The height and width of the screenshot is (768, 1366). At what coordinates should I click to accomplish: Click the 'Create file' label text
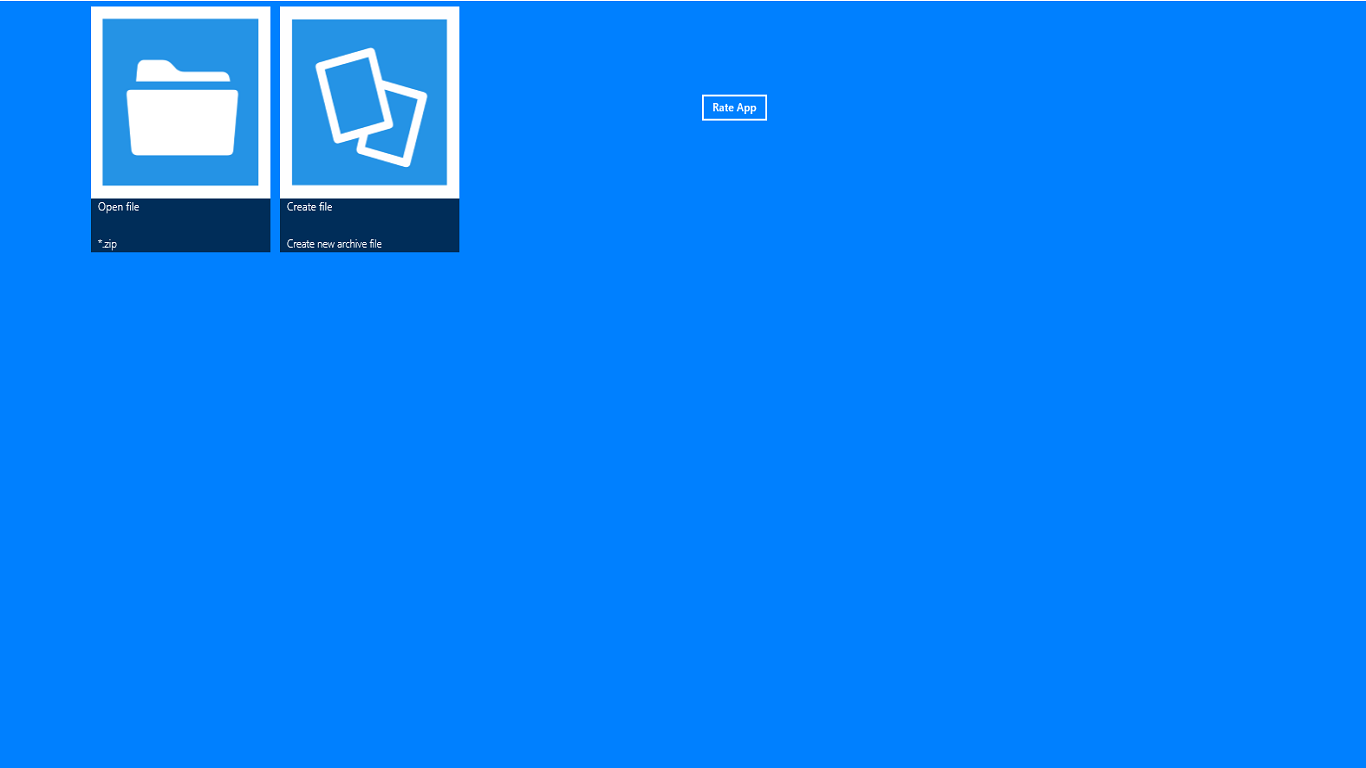[x=309, y=207]
